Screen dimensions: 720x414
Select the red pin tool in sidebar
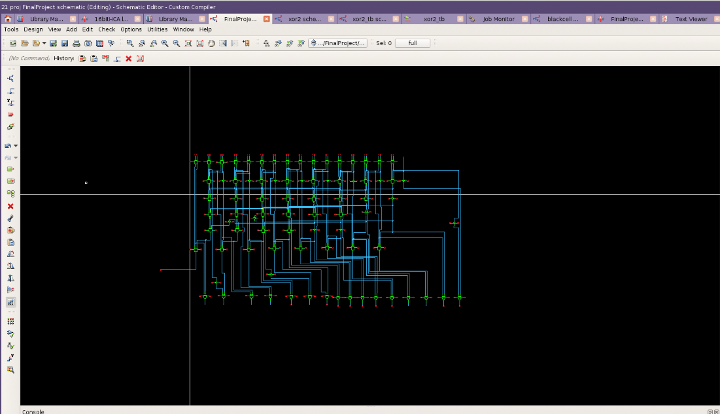point(11,115)
